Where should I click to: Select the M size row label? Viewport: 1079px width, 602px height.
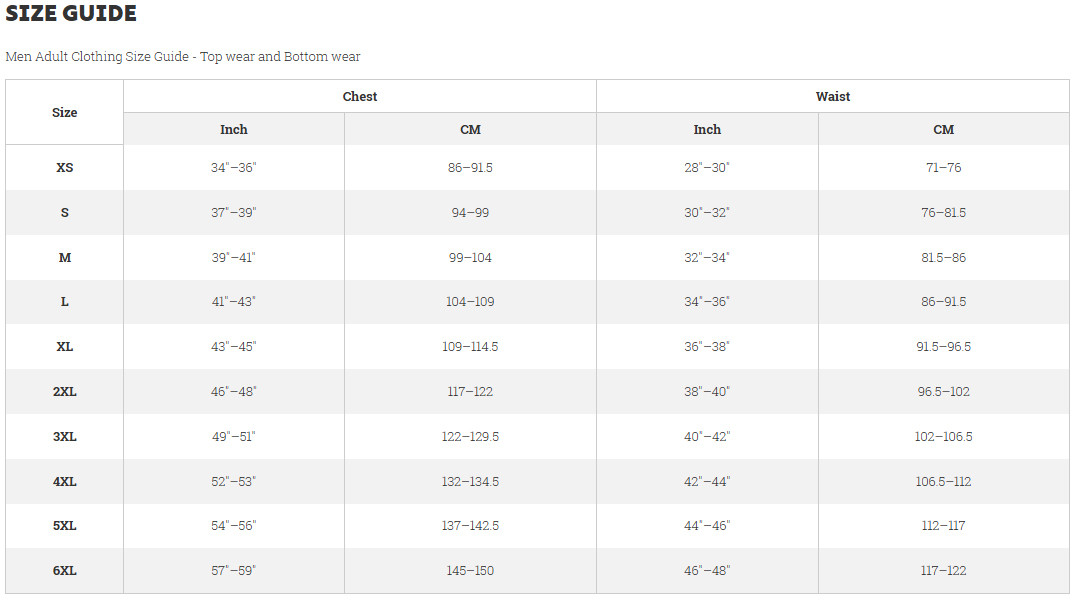point(65,257)
